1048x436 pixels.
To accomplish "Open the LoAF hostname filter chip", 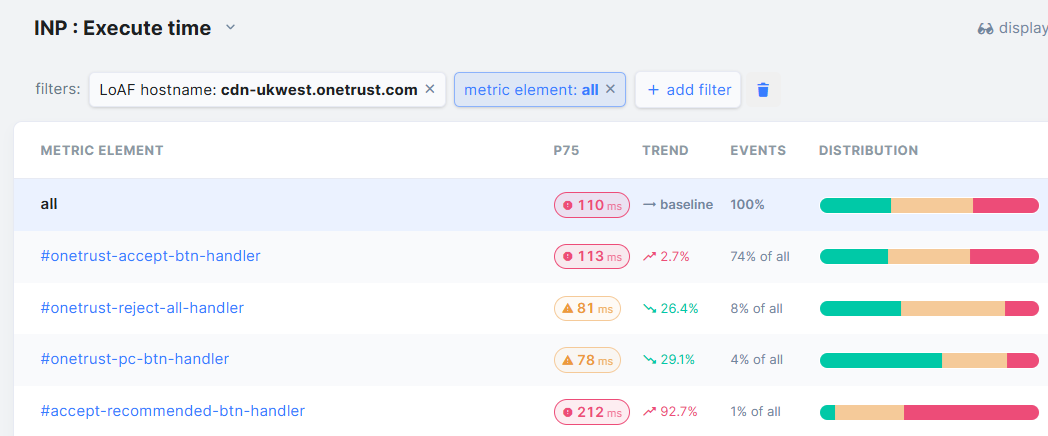I will (258, 90).
